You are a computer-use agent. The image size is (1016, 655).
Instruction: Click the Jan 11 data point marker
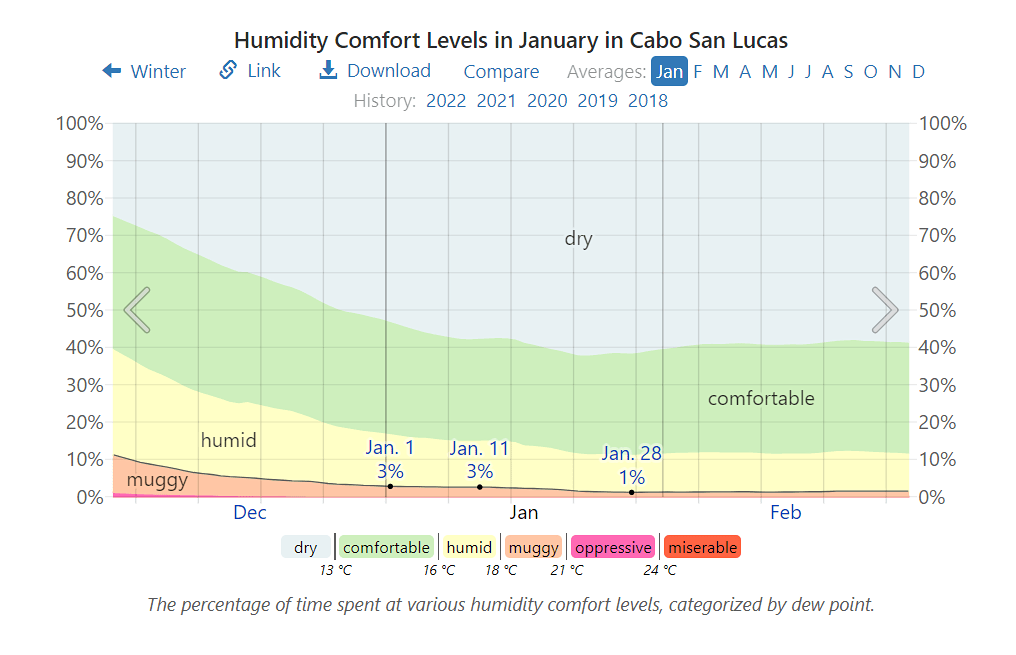478,486
